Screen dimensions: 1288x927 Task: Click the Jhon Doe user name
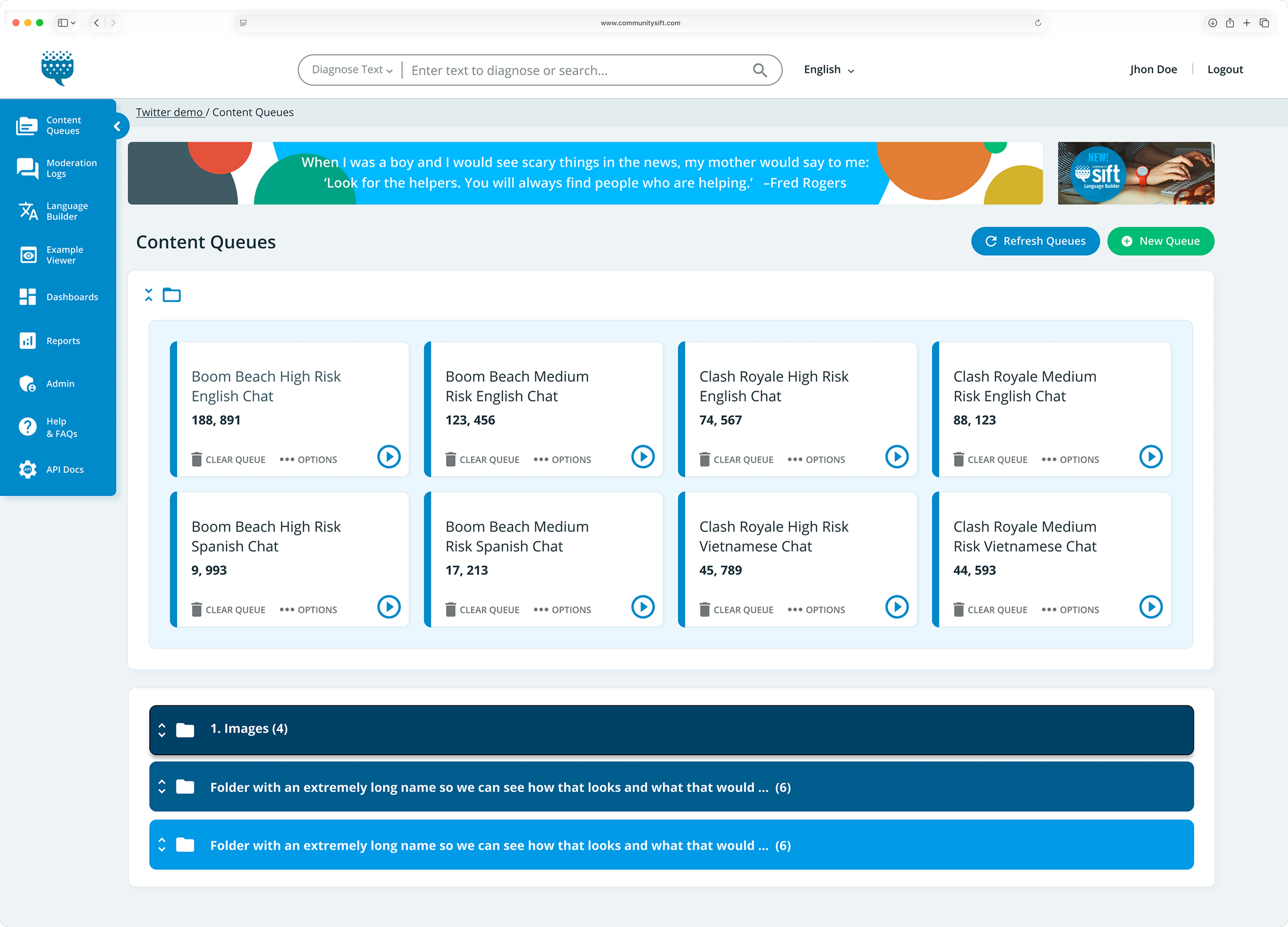coord(1153,69)
